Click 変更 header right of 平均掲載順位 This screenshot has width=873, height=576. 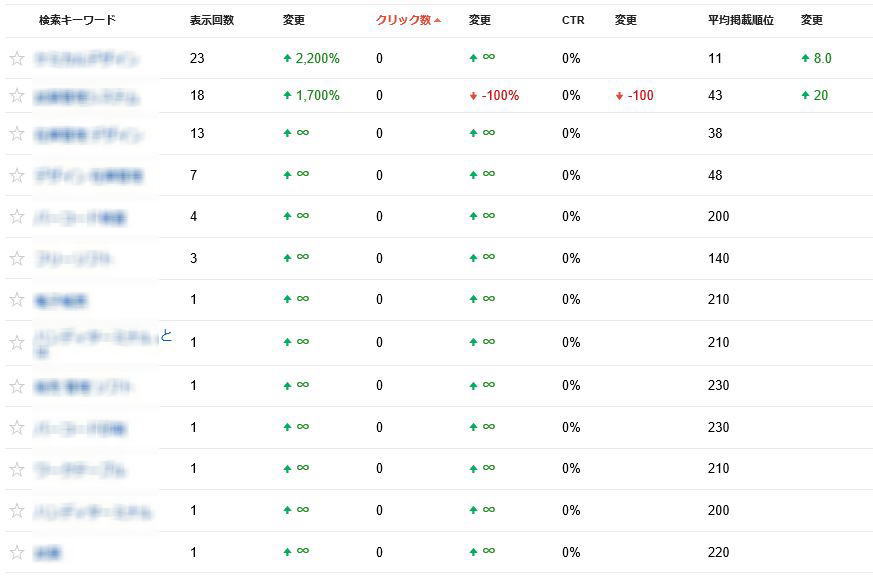[x=812, y=20]
